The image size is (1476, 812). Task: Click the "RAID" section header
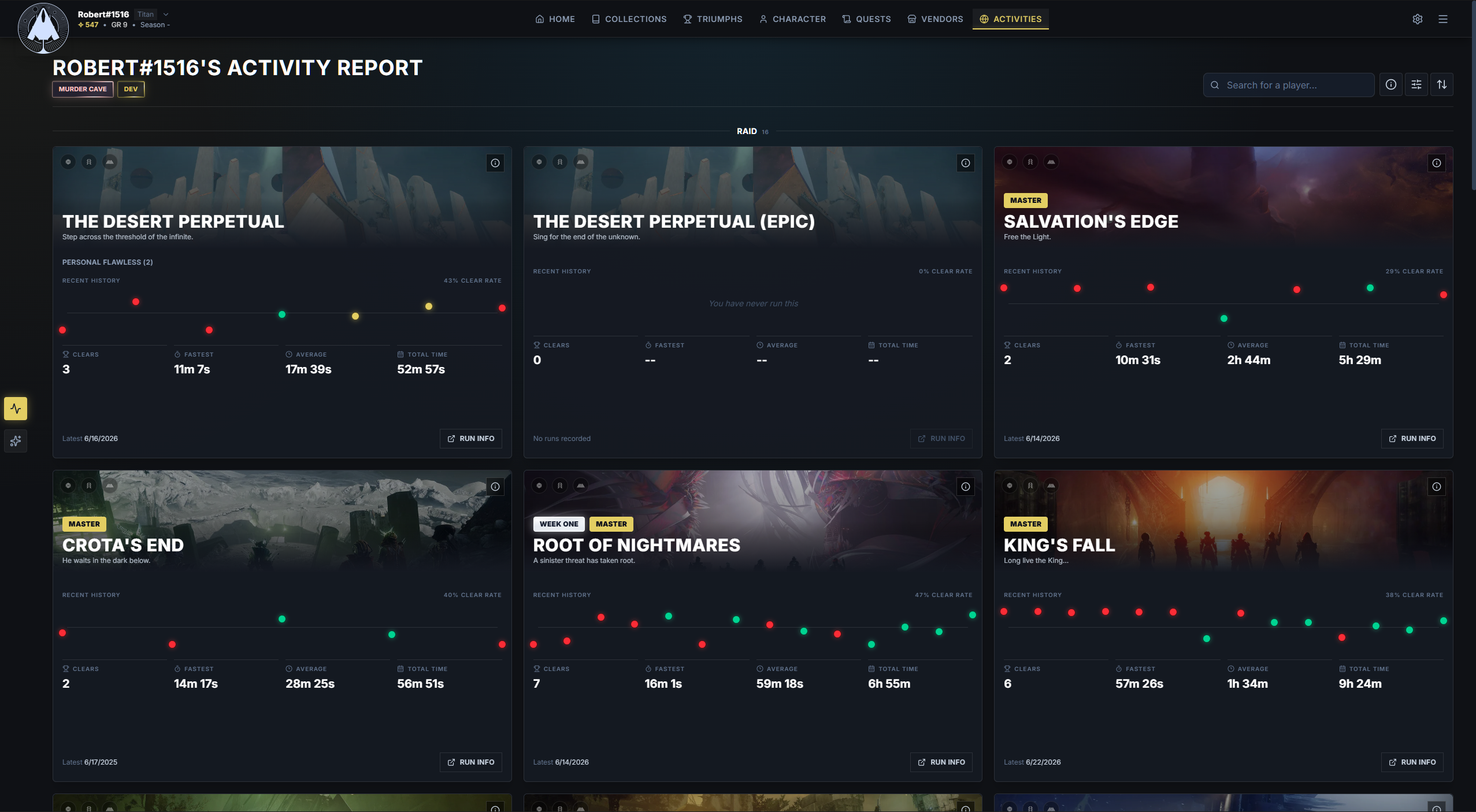pos(747,131)
